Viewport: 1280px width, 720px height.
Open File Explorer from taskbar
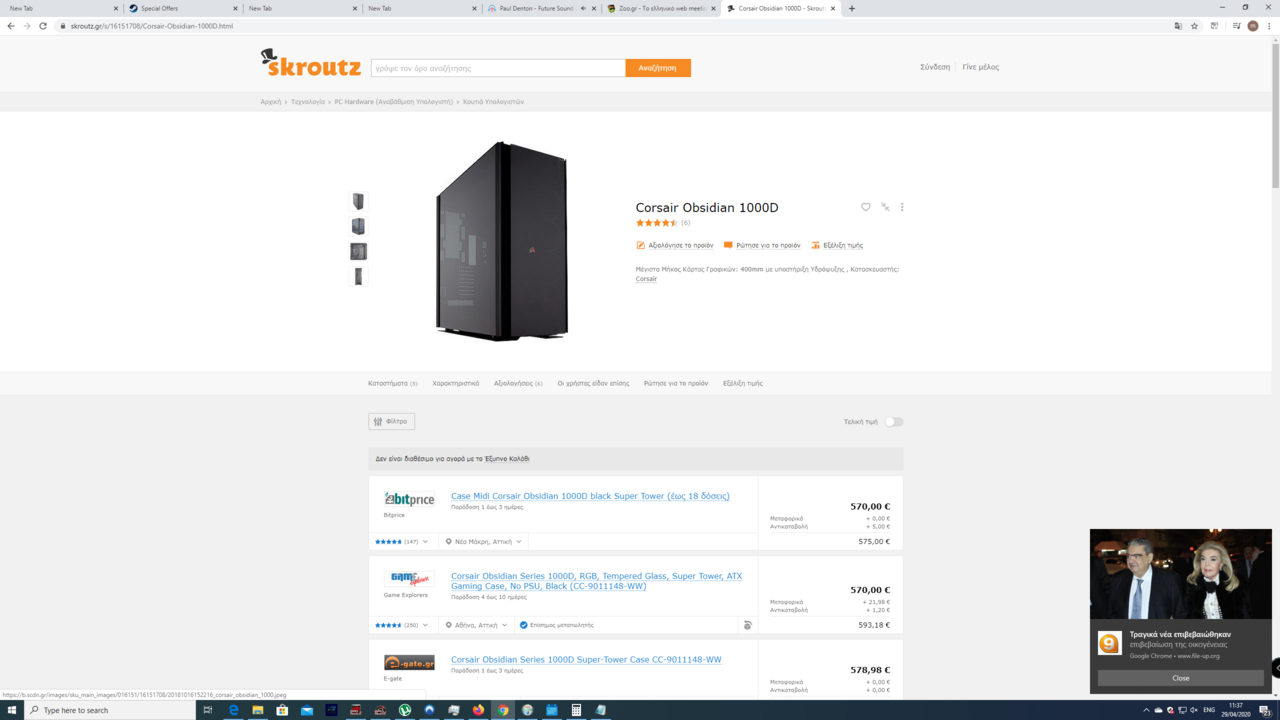pyautogui.click(x=257, y=710)
